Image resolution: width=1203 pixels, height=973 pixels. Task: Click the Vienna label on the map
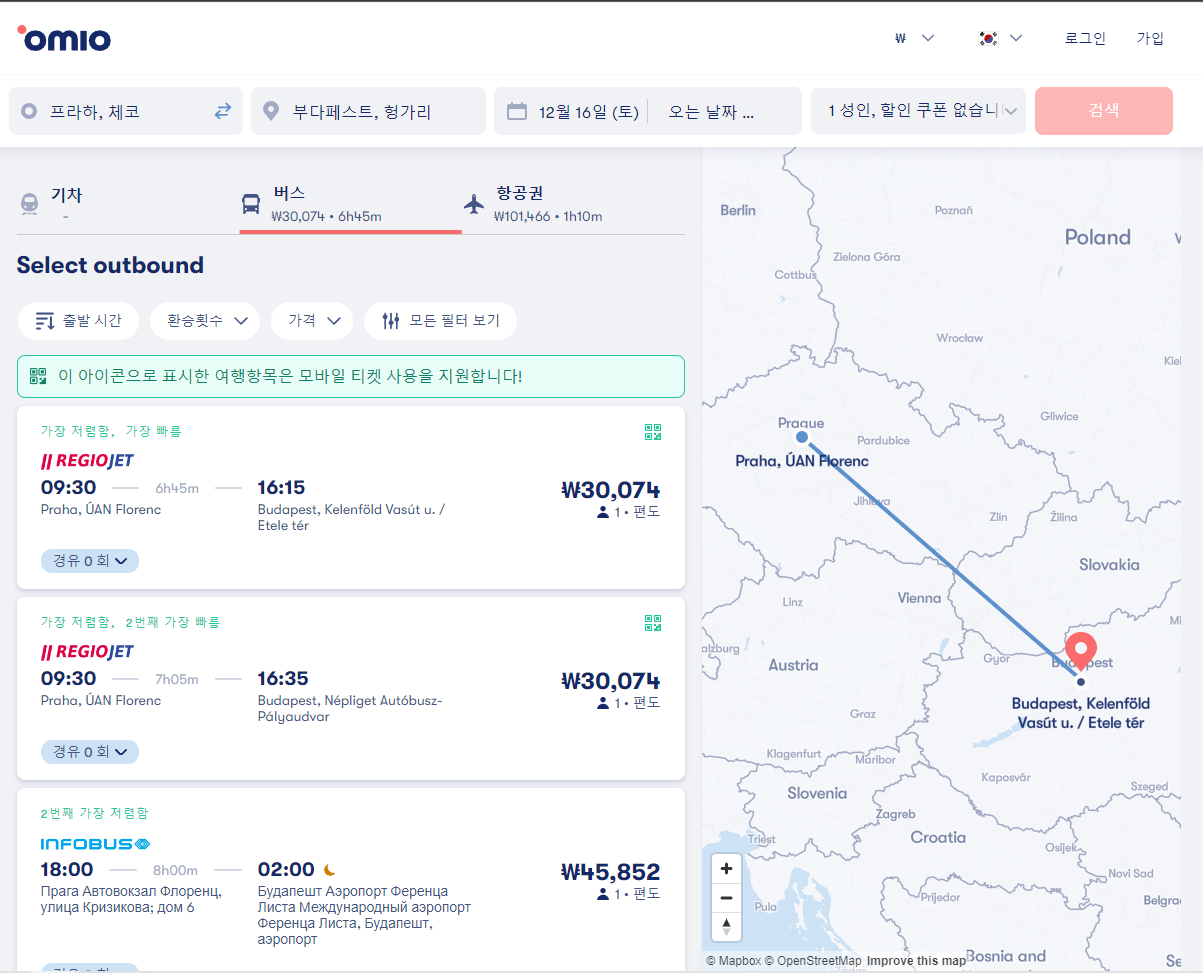pyautogui.click(x=919, y=598)
